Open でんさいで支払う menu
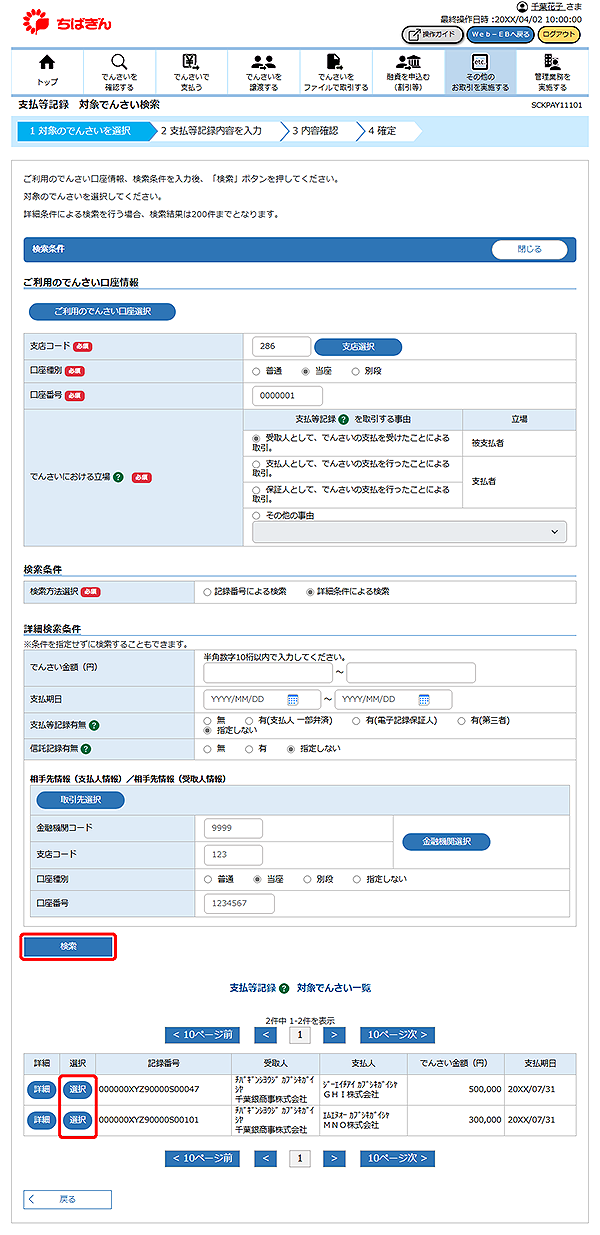This screenshot has height=1235, width=600. tap(191, 71)
